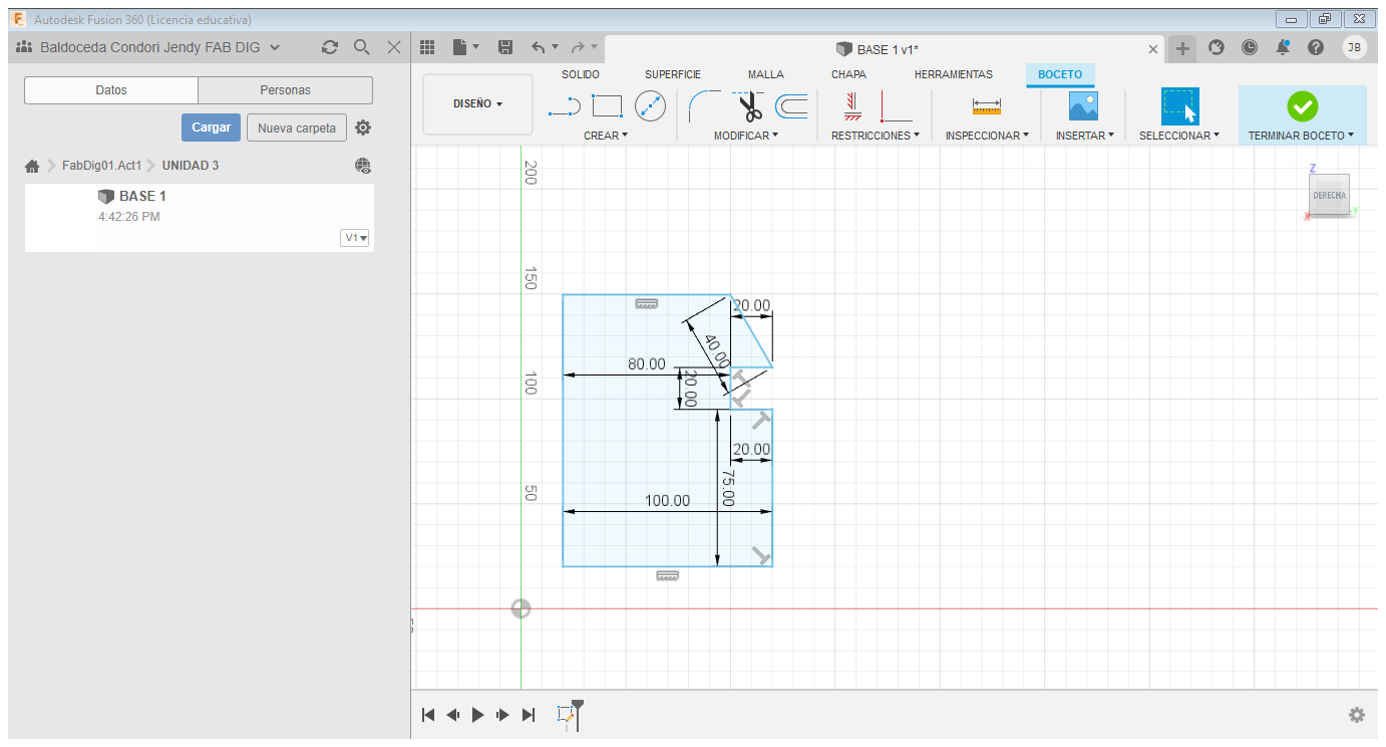The width and height of the screenshot is (1386, 747).
Task: Open the notifications bell
Action: [1282, 47]
